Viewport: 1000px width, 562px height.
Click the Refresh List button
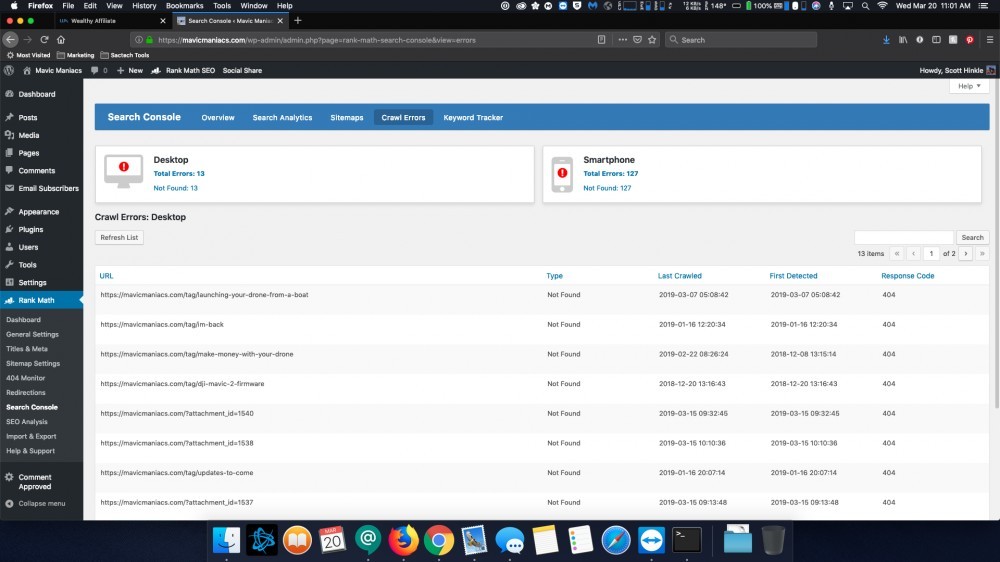coord(119,237)
